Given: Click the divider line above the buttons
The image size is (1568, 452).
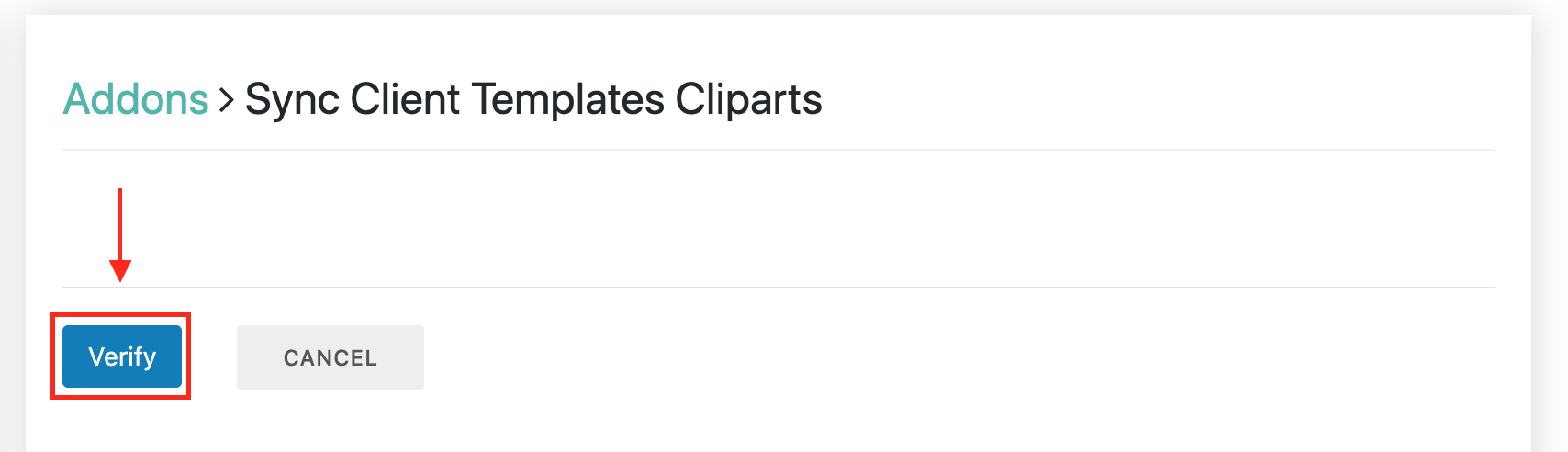Looking at the screenshot, I should pos(778,288).
